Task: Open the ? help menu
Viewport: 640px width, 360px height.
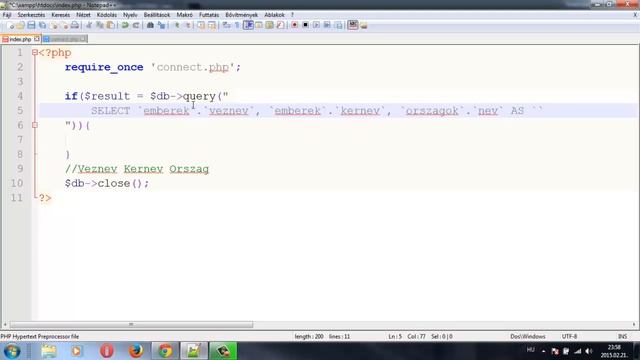Action: coord(292,15)
